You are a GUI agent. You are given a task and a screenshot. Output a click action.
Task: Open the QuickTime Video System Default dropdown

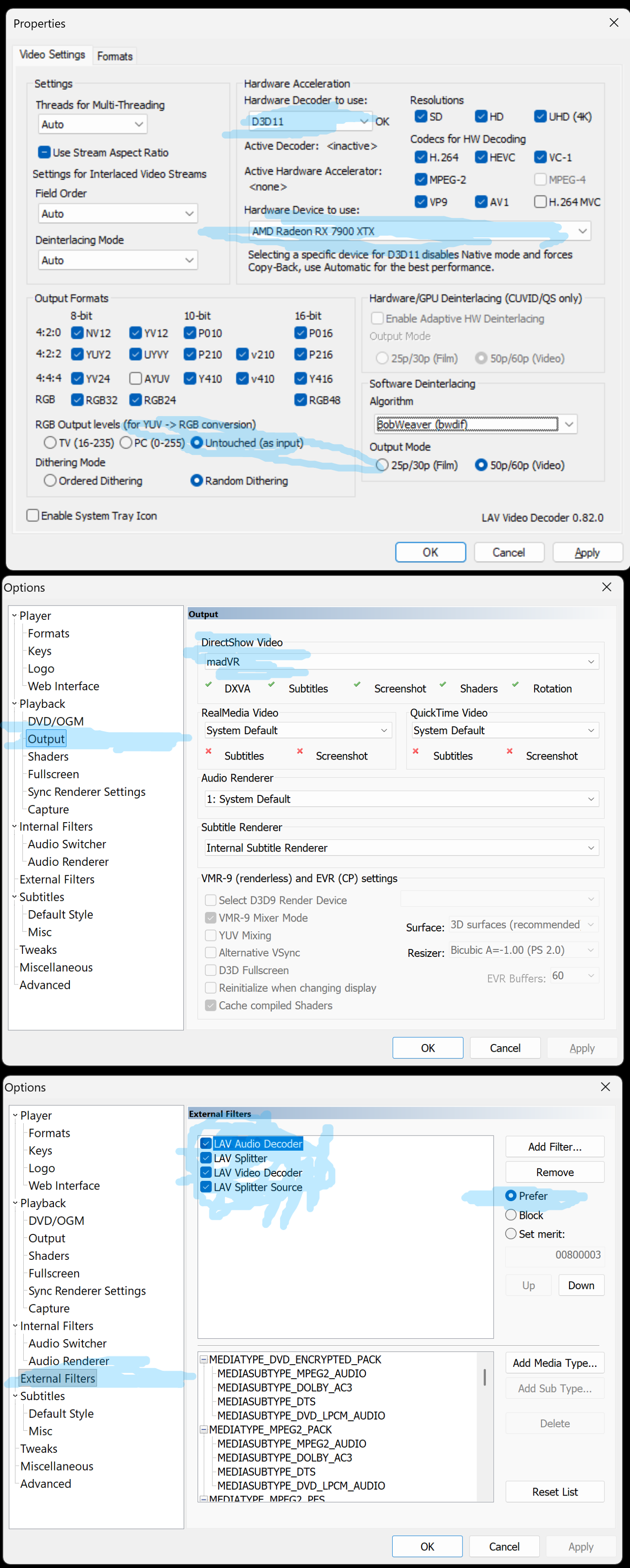pos(505,730)
